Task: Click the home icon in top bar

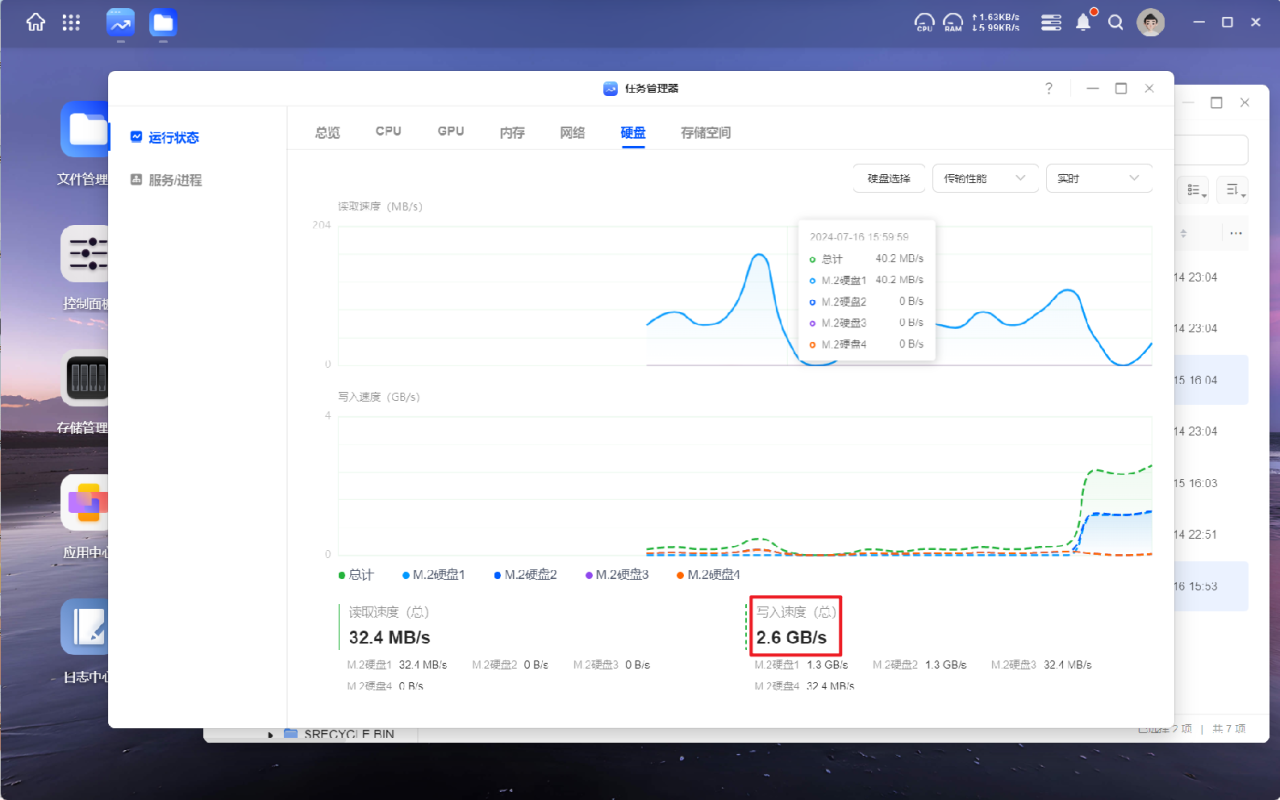Action: [36, 22]
